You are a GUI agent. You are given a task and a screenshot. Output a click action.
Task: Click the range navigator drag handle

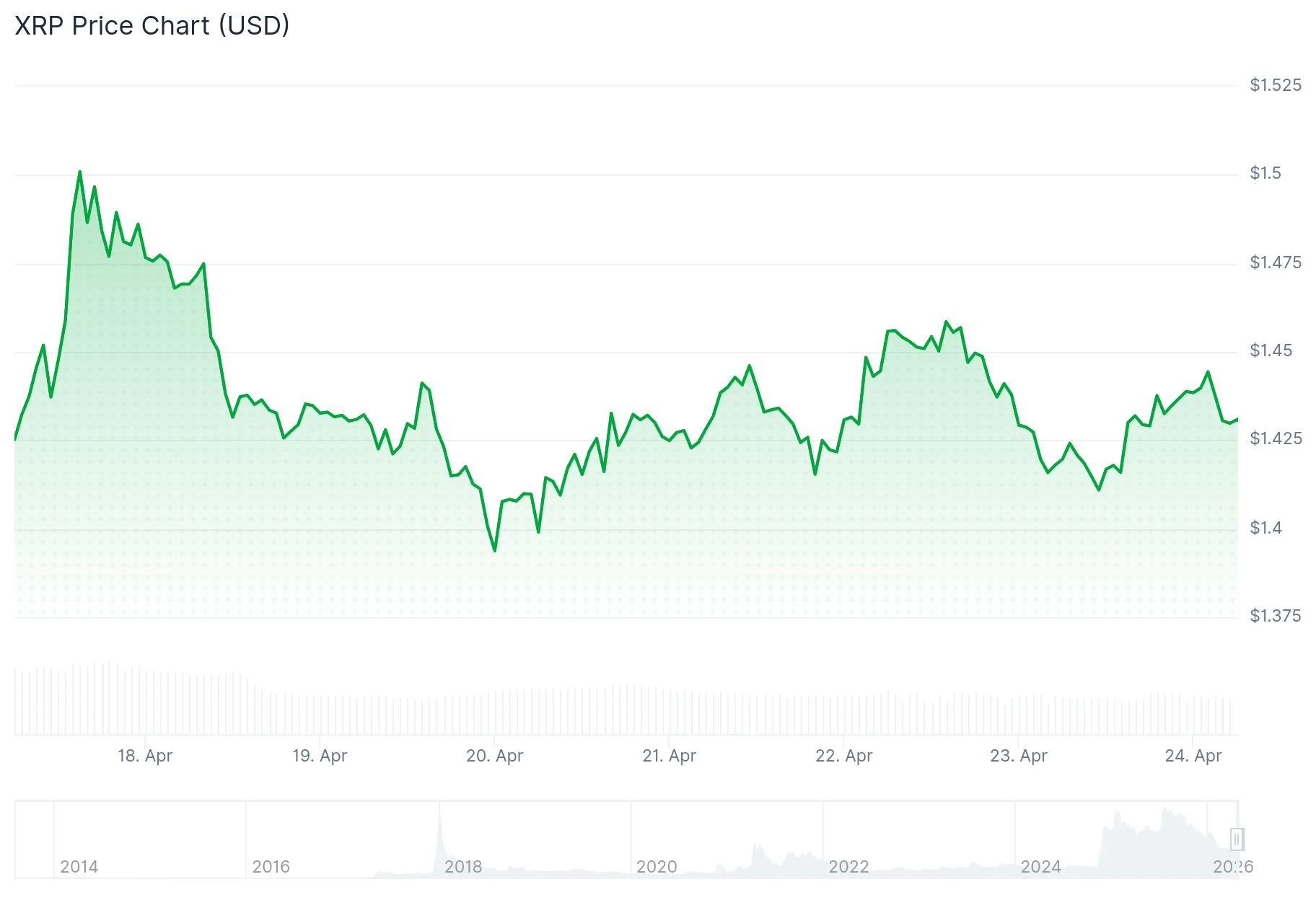point(1237,839)
